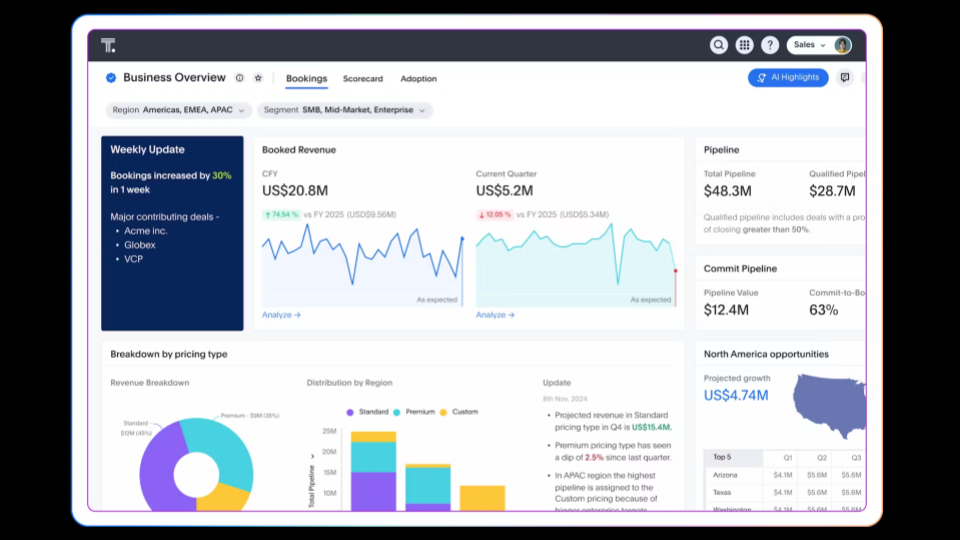Screen dimensions: 960x540
Task: Toggle Standard series in the chart legend
Action: [x=367, y=412]
